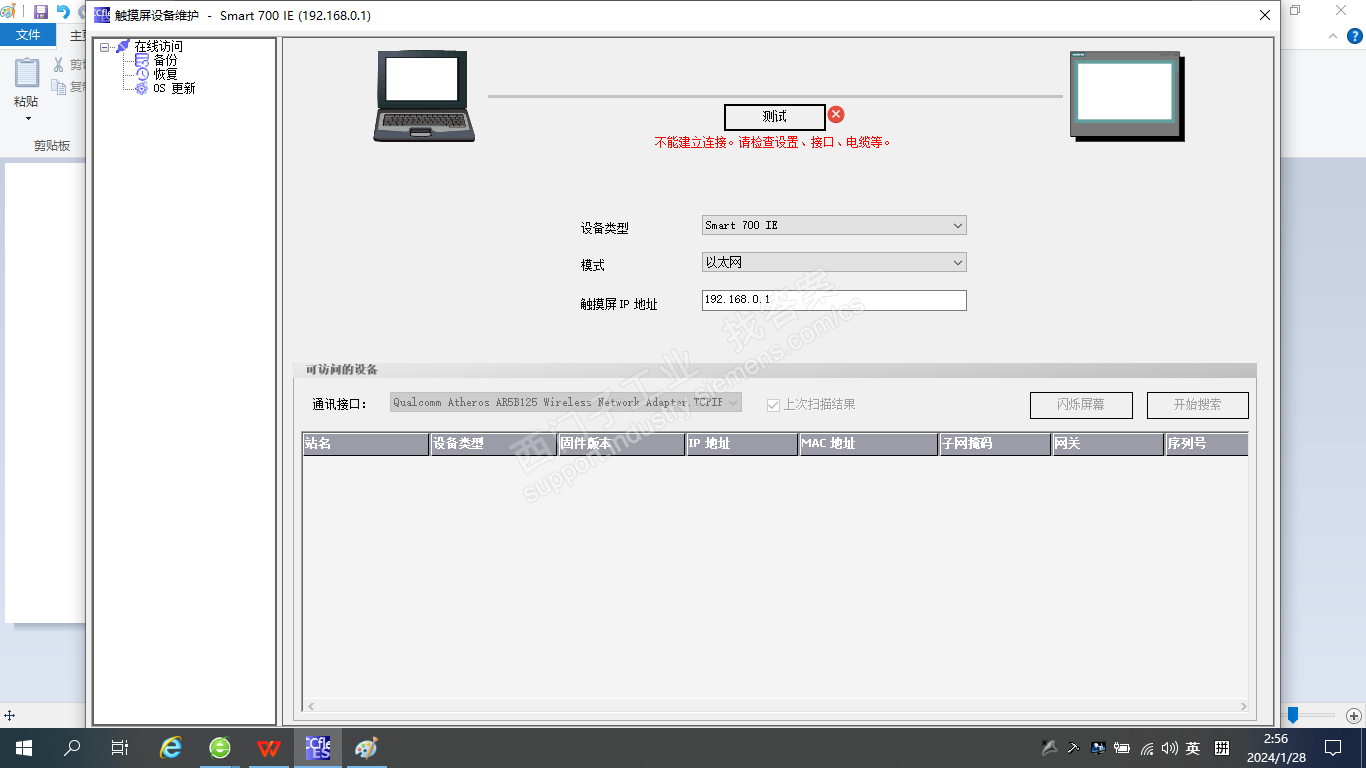Click the 序列号 column header

(x=1207, y=444)
